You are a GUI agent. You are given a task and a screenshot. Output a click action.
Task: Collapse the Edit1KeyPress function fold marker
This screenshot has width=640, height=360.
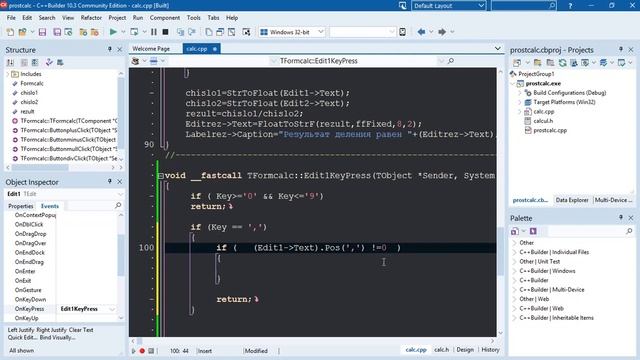(x=161, y=176)
